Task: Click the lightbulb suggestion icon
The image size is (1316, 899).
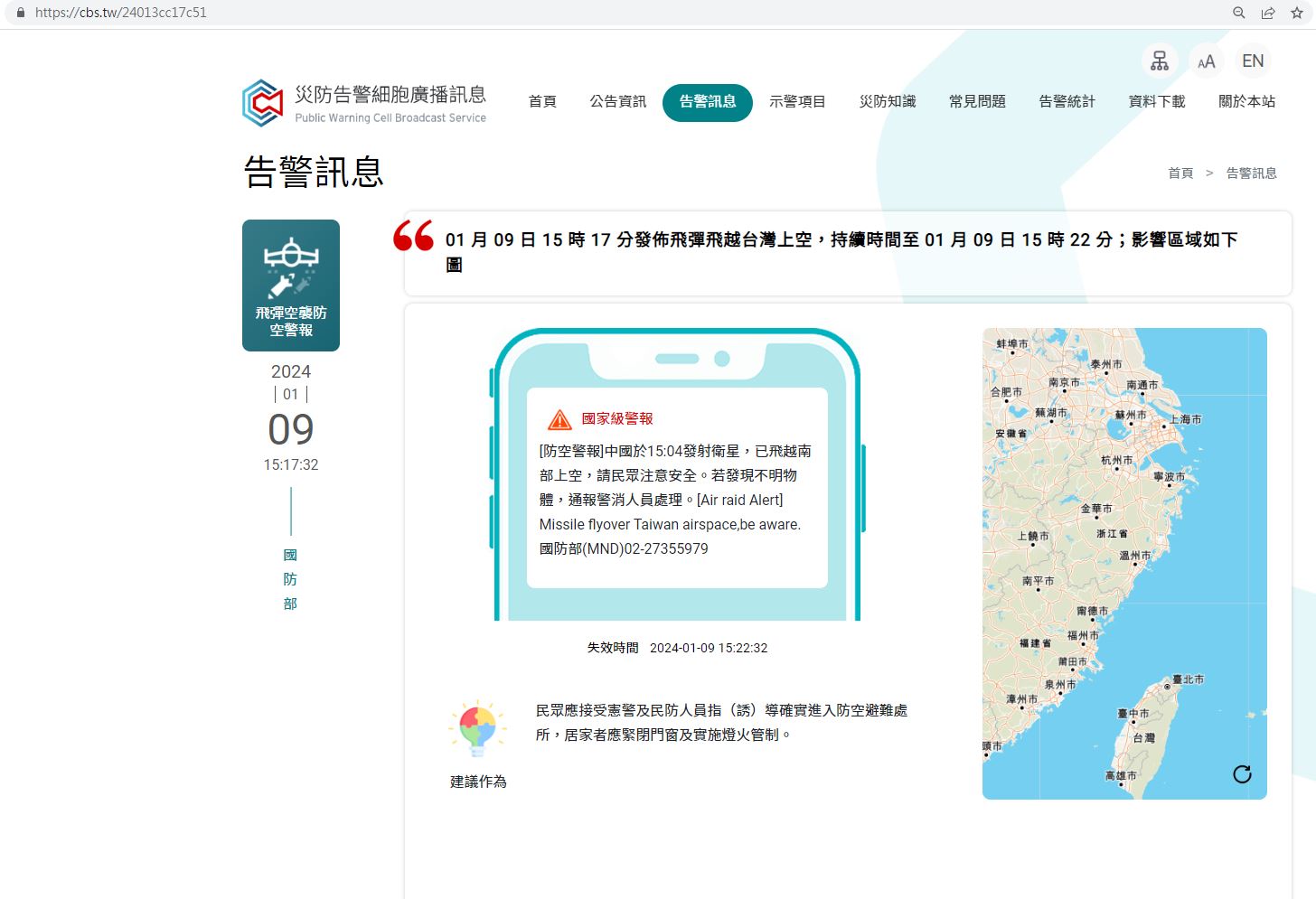Action: pos(477,728)
